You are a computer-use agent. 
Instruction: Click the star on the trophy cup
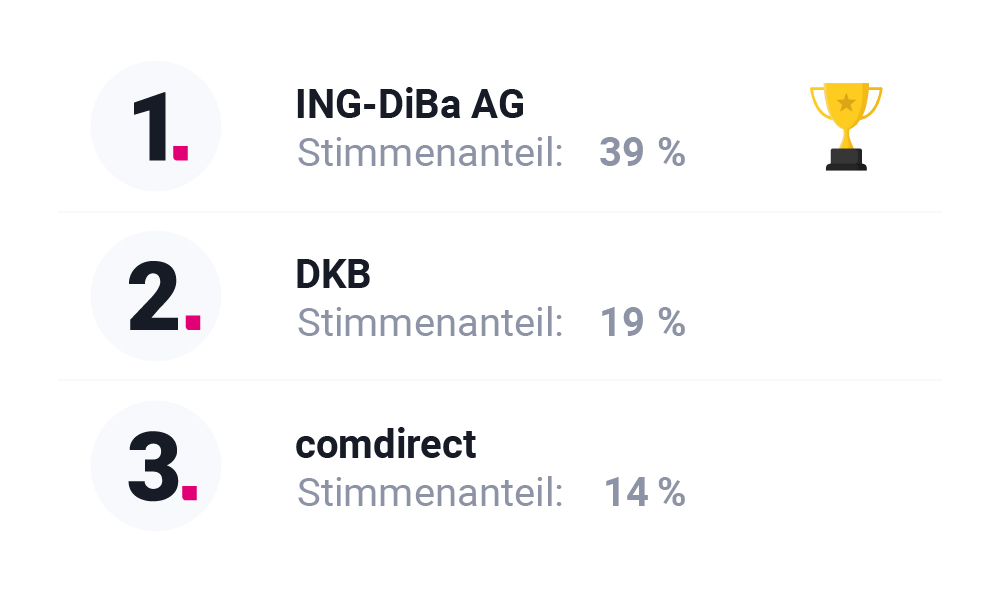(x=846, y=102)
